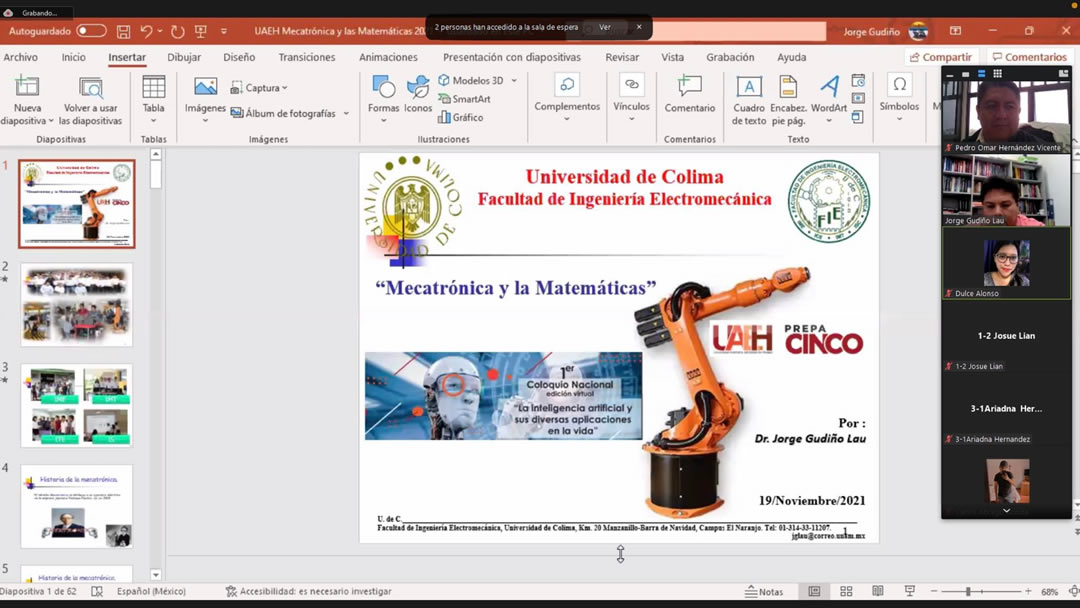The height and width of the screenshot is (608, 1080).
Task: Expand Álbum de fotografías dropdown arrow
Action: (x=346, y=114)
